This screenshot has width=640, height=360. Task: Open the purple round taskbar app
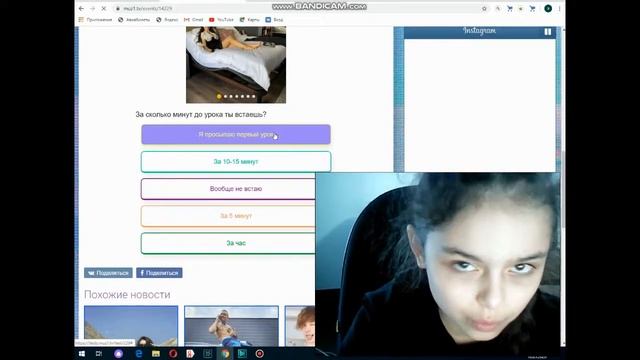[x=118, y=353]
